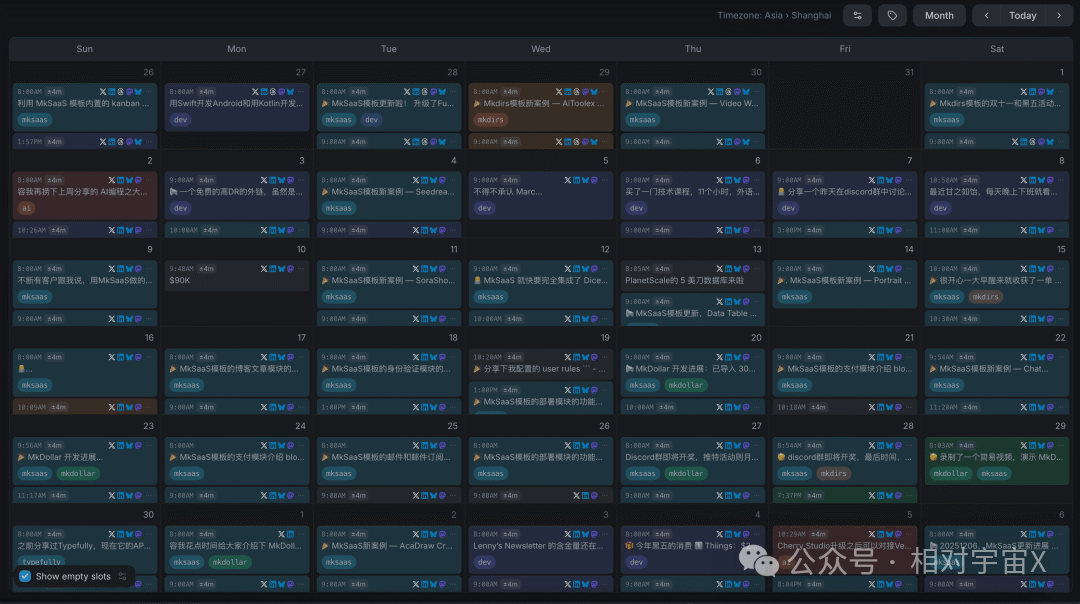This screenshot has height=604, width=1080.
Task: Go to previous month with left arrow
Action: 986,15
